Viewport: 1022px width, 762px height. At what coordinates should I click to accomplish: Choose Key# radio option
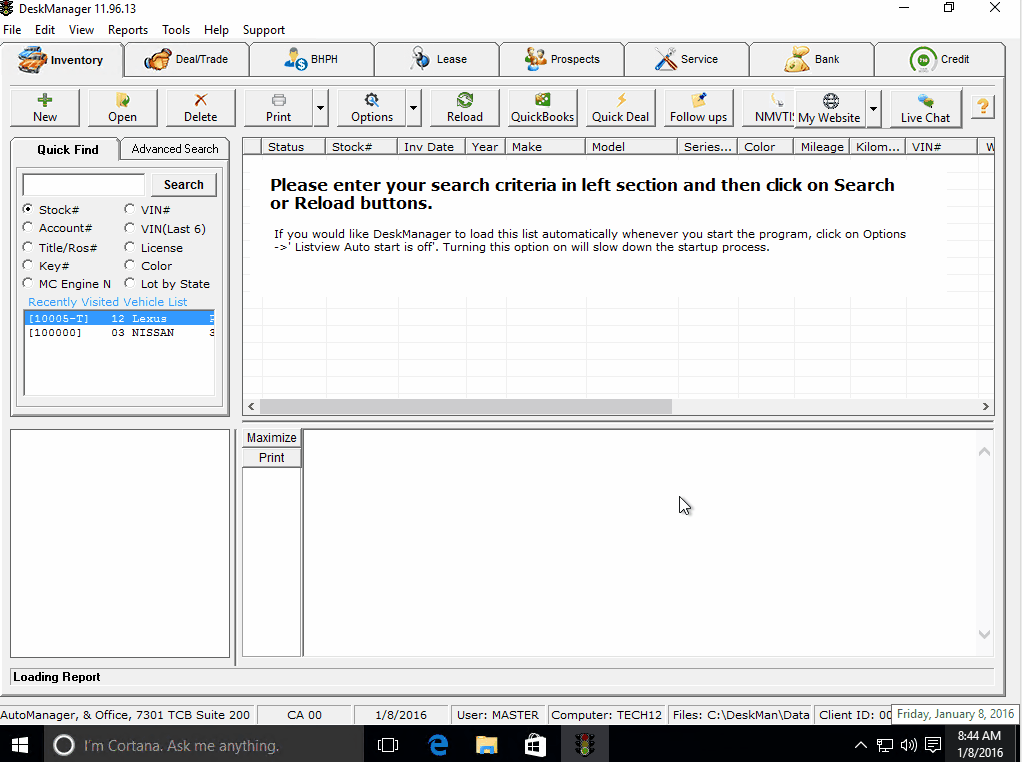click(x=27, y=265)
